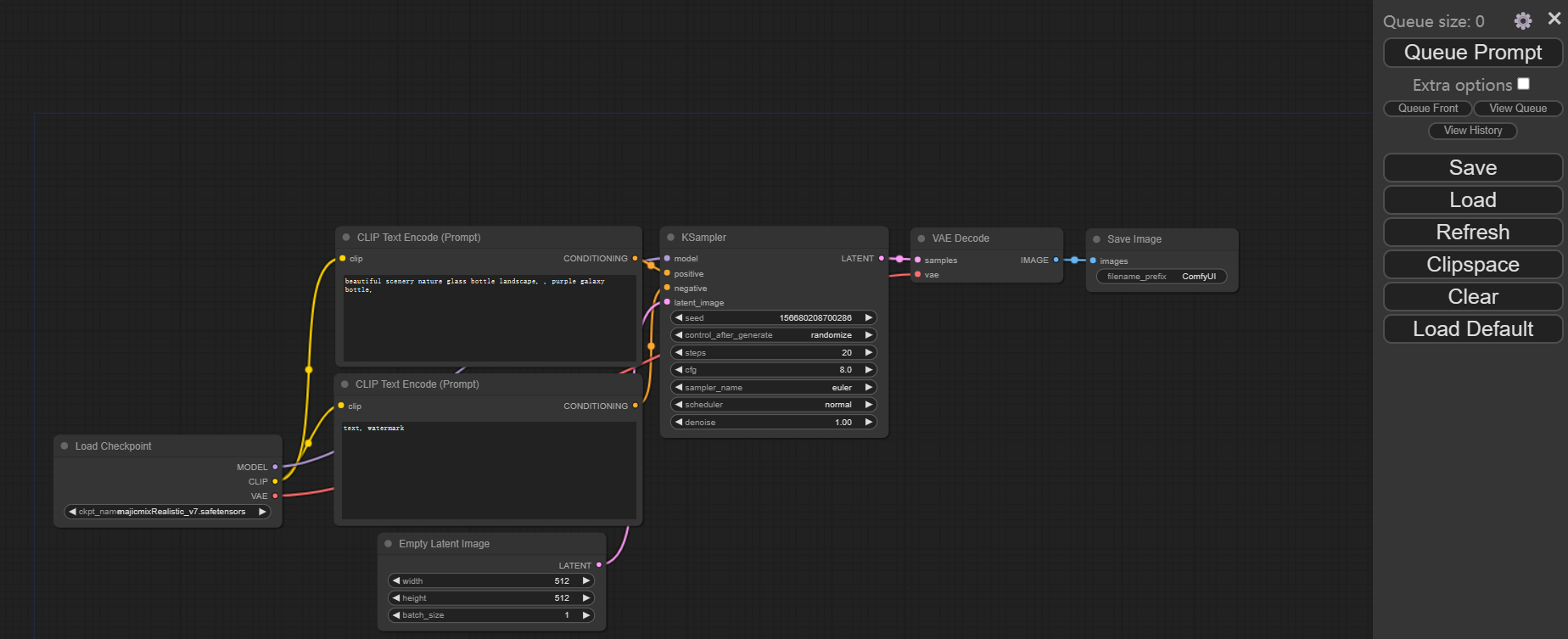Select next checkpoint with right arrow
Viewport: 1568px width, 639px height.
tap(263, 512)
